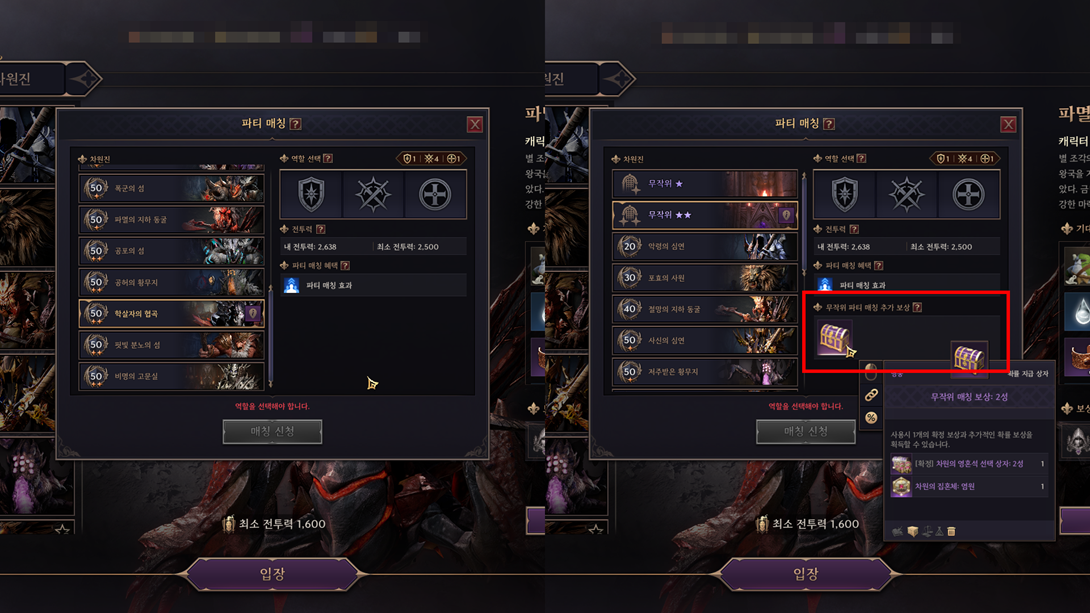
Task: Select the 파멸의 지하 동굴 dungeon
Action: pyautogui.click(x=171, y=220)
